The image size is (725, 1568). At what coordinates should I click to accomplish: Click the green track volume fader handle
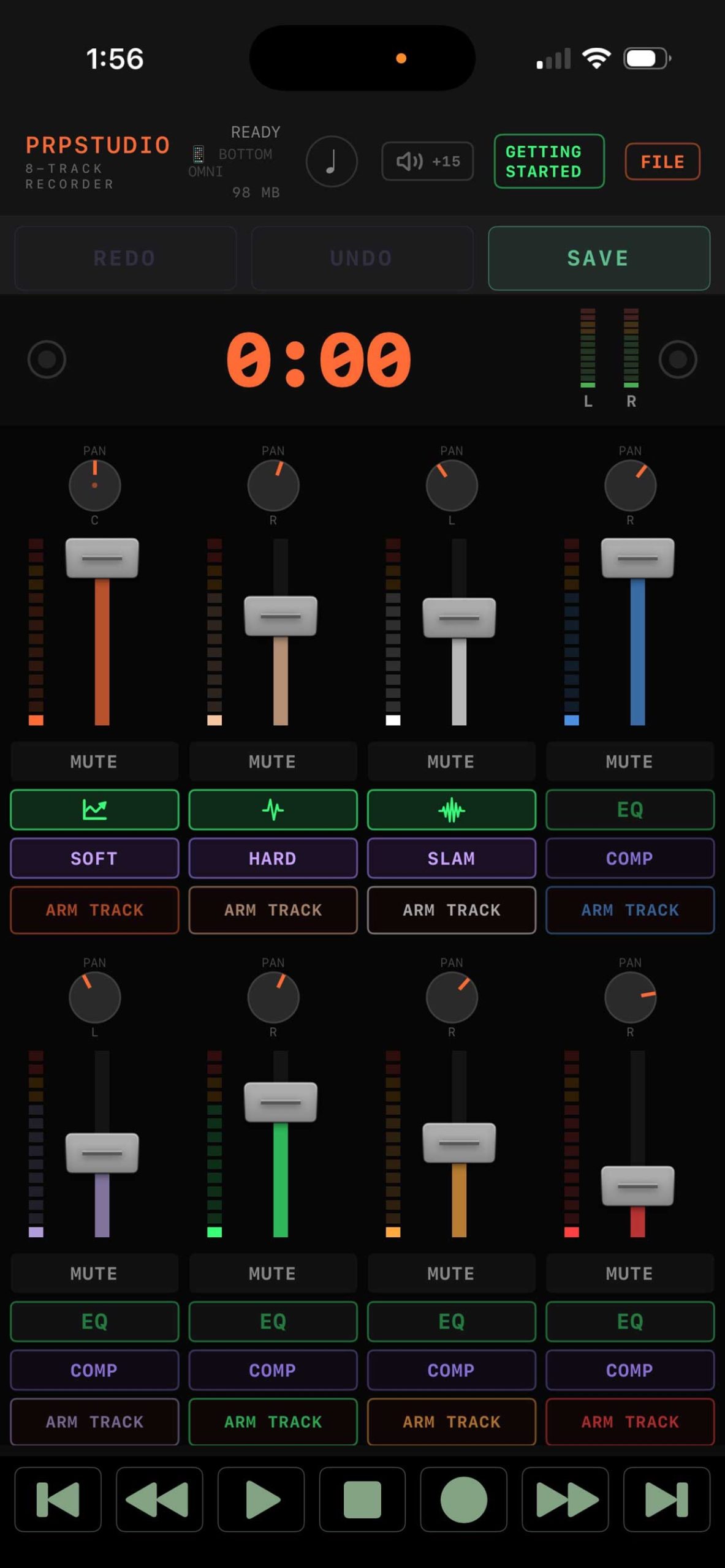[281, 1102]
